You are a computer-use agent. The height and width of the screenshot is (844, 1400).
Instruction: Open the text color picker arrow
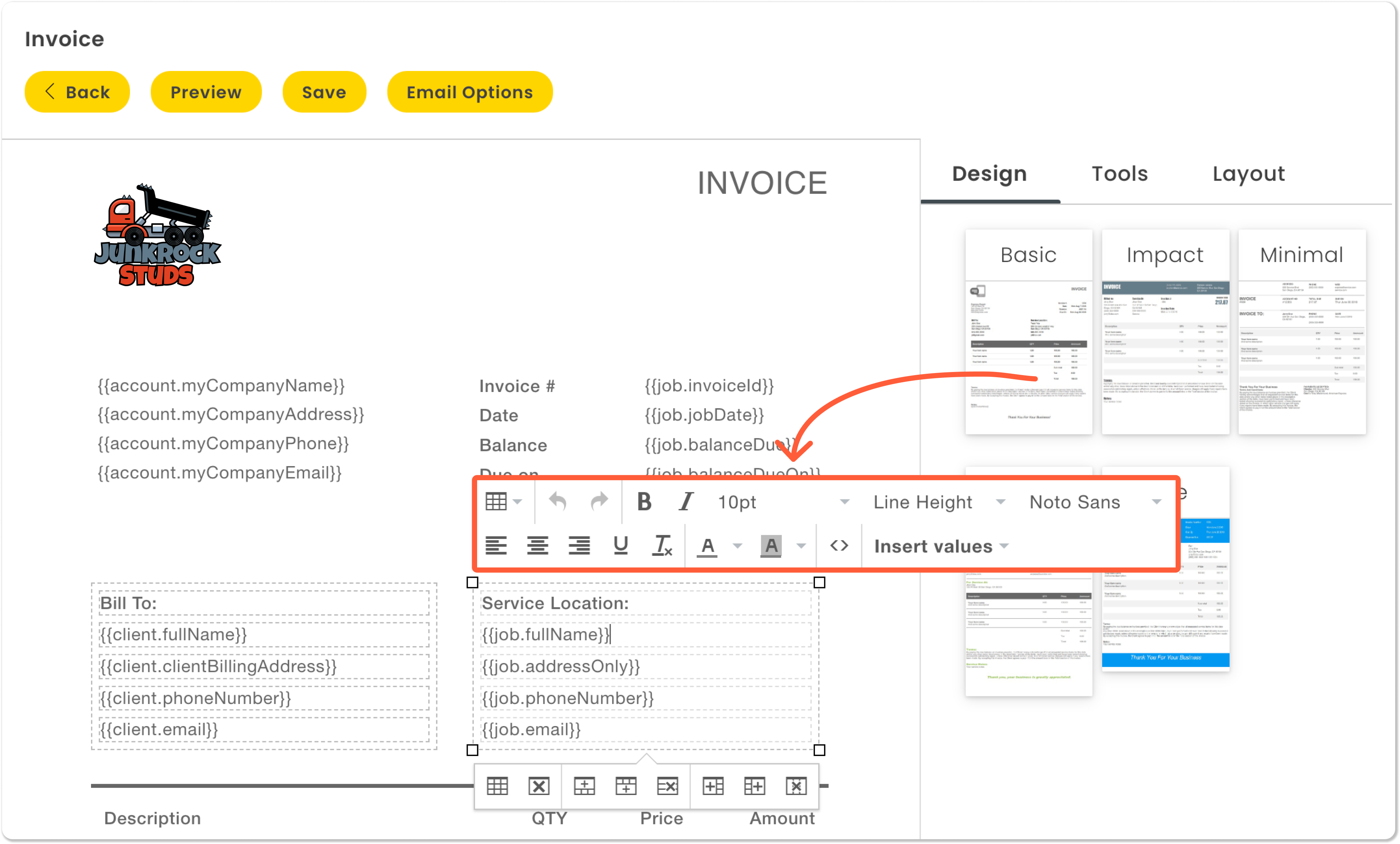[737, 546]
